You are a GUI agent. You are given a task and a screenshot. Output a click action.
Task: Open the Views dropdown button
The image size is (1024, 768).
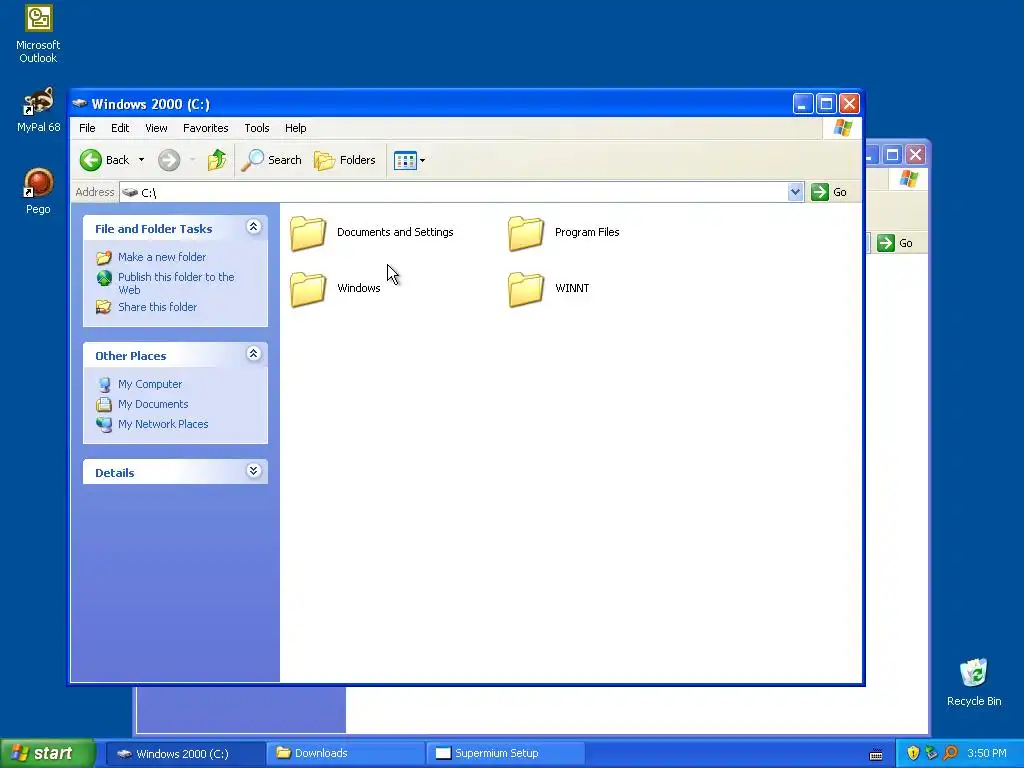coord(409,160)
